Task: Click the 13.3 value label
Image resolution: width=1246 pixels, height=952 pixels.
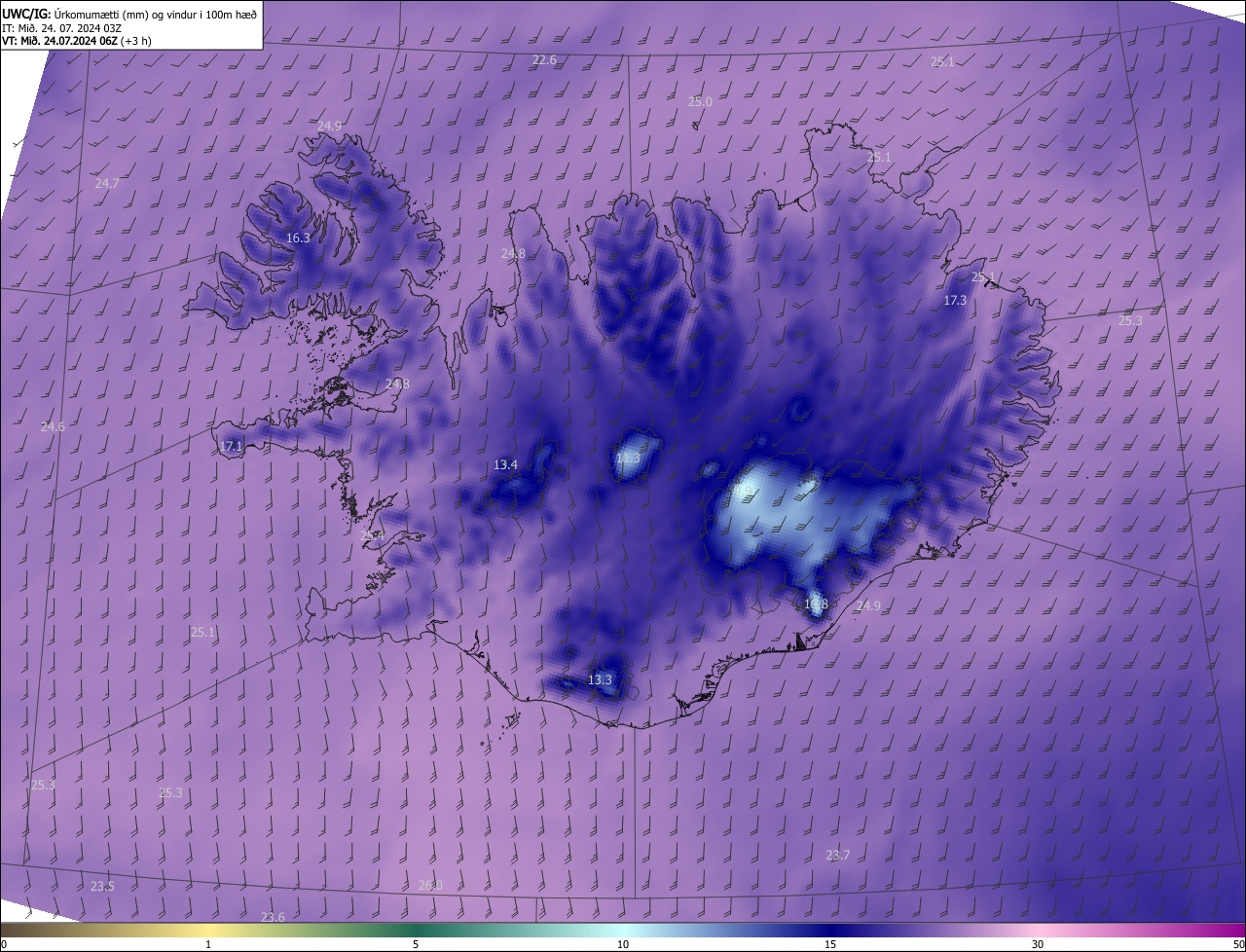Action: [601, 679]
